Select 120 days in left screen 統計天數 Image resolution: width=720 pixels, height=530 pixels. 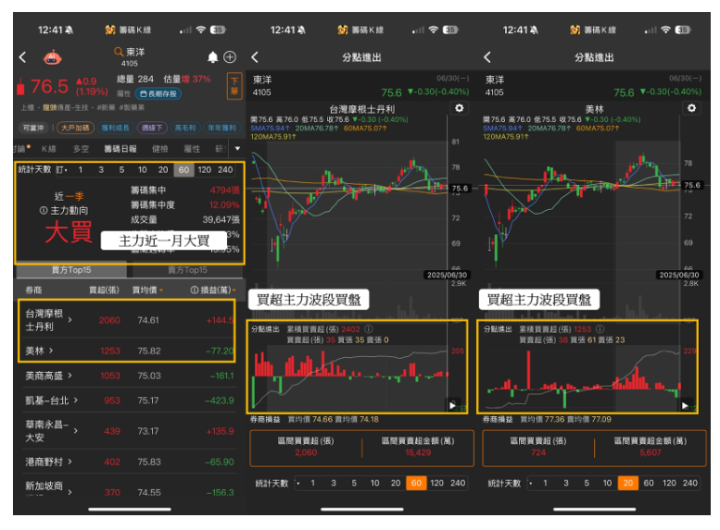[x=204, y=170]
